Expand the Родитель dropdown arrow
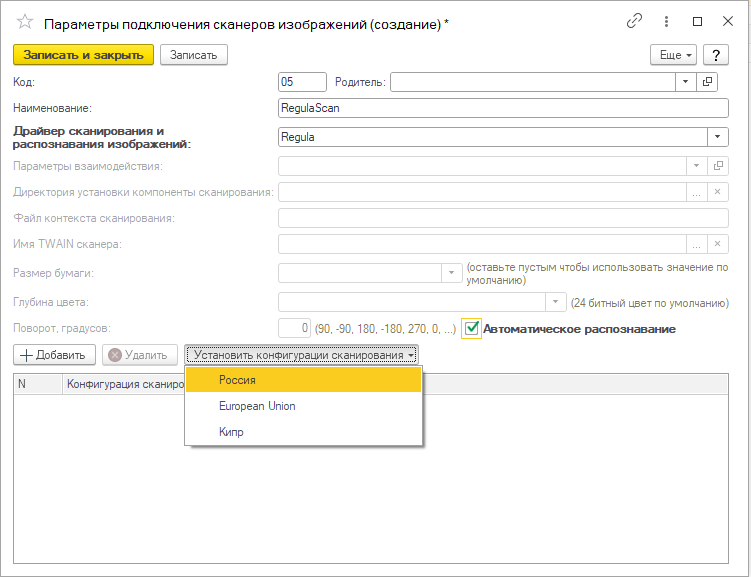The height and width of the screenshot is (577, 751). coord(686,82)
